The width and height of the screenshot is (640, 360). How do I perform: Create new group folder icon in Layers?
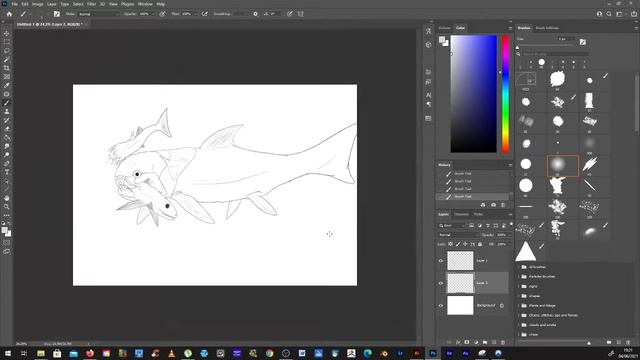tap(485, 342)
